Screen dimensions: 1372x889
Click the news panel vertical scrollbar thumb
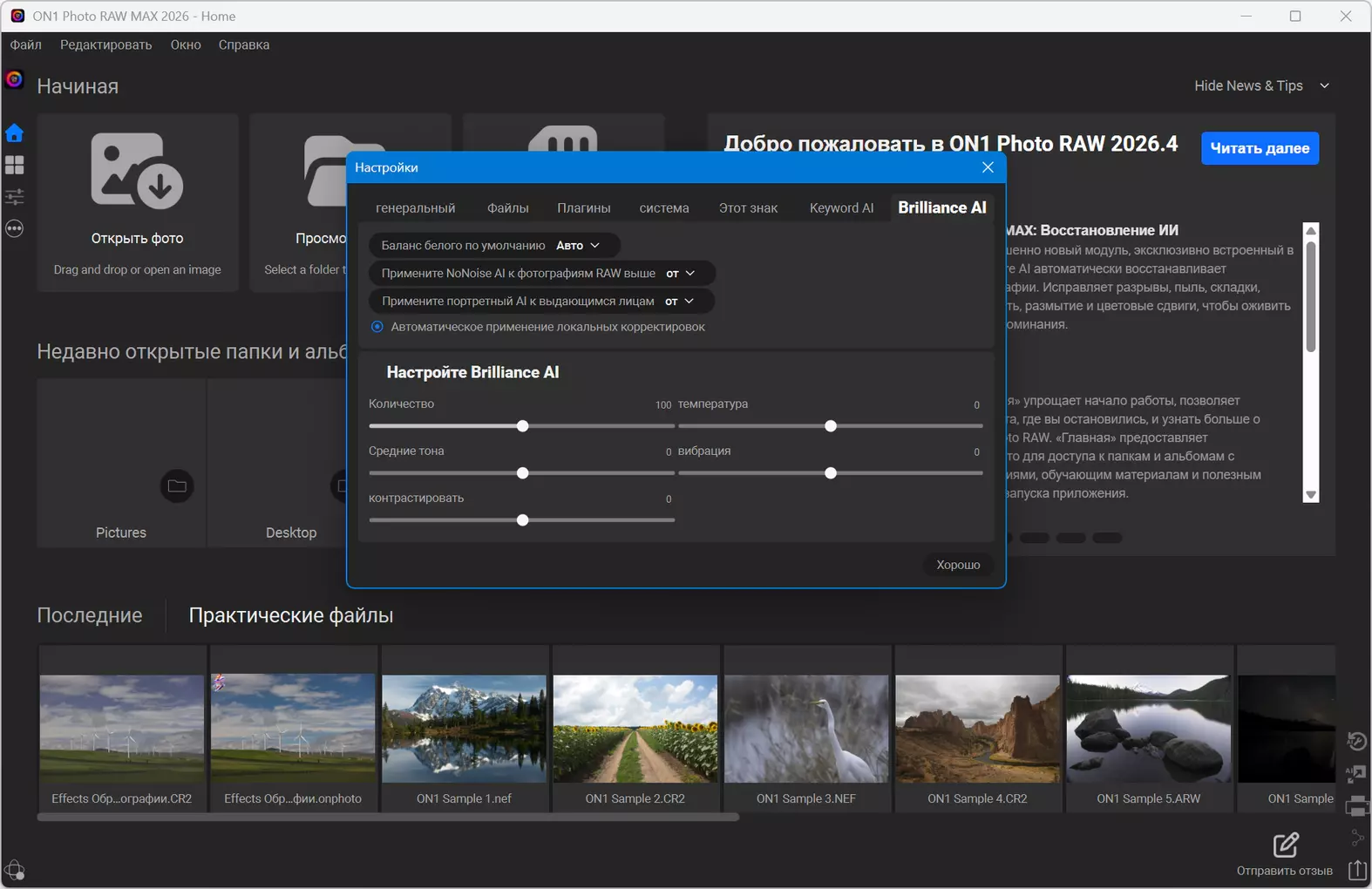tap(1310, 296)
